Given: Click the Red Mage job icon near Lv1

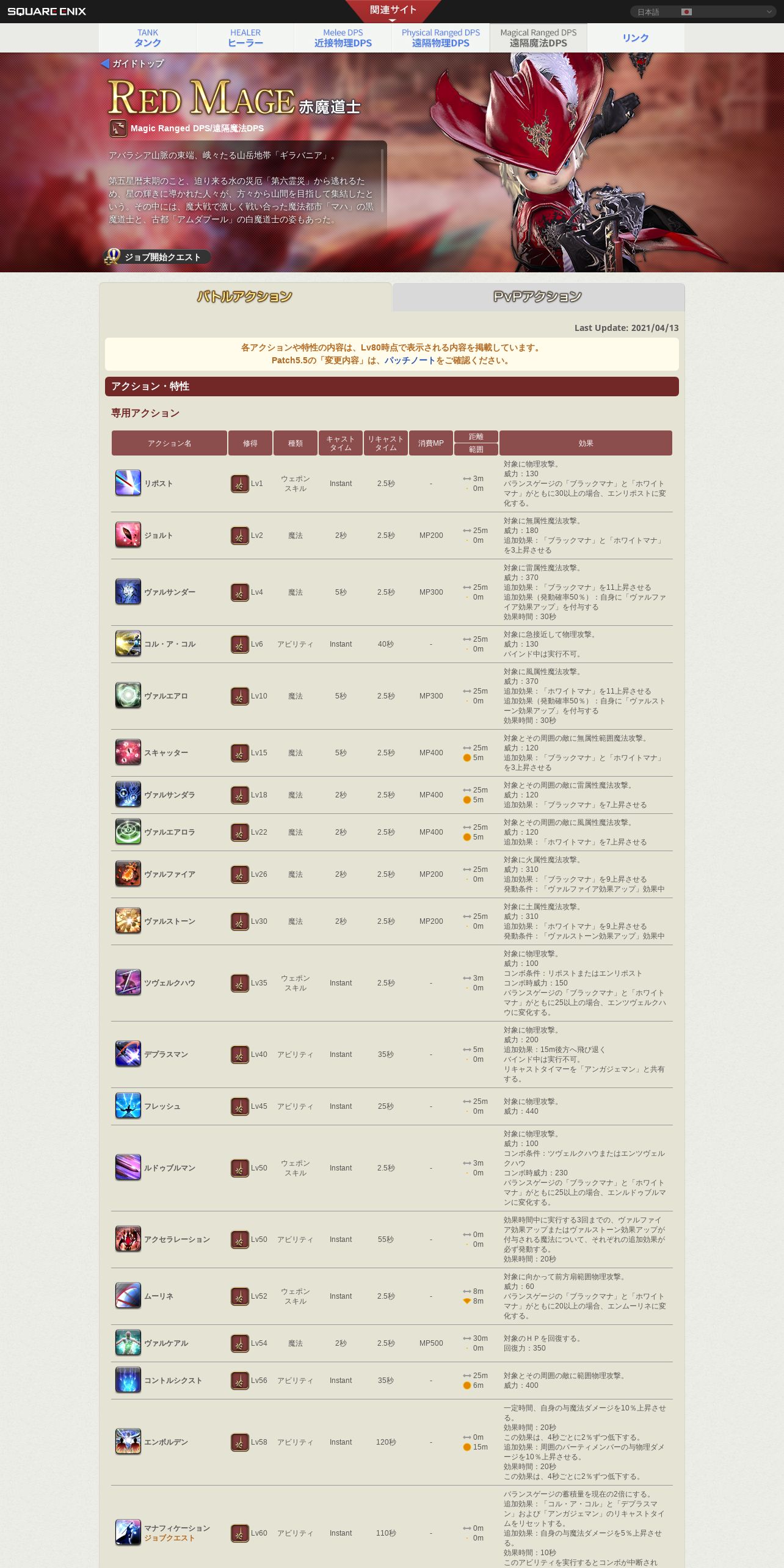Looking at the screenshot, I should (x=240, y=484).
